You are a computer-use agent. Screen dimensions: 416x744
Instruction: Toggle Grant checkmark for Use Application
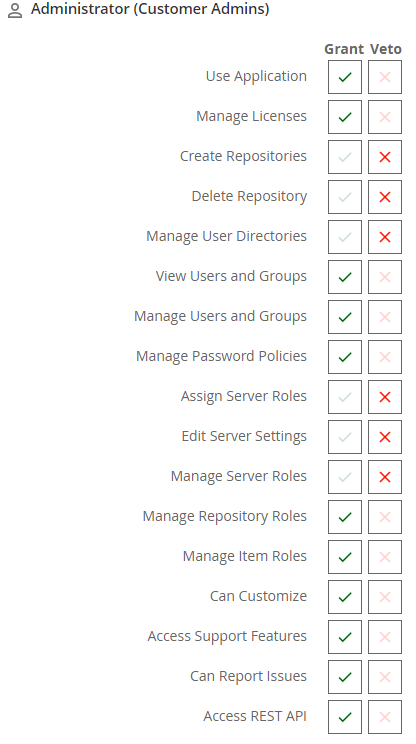(x=345, y=77)
